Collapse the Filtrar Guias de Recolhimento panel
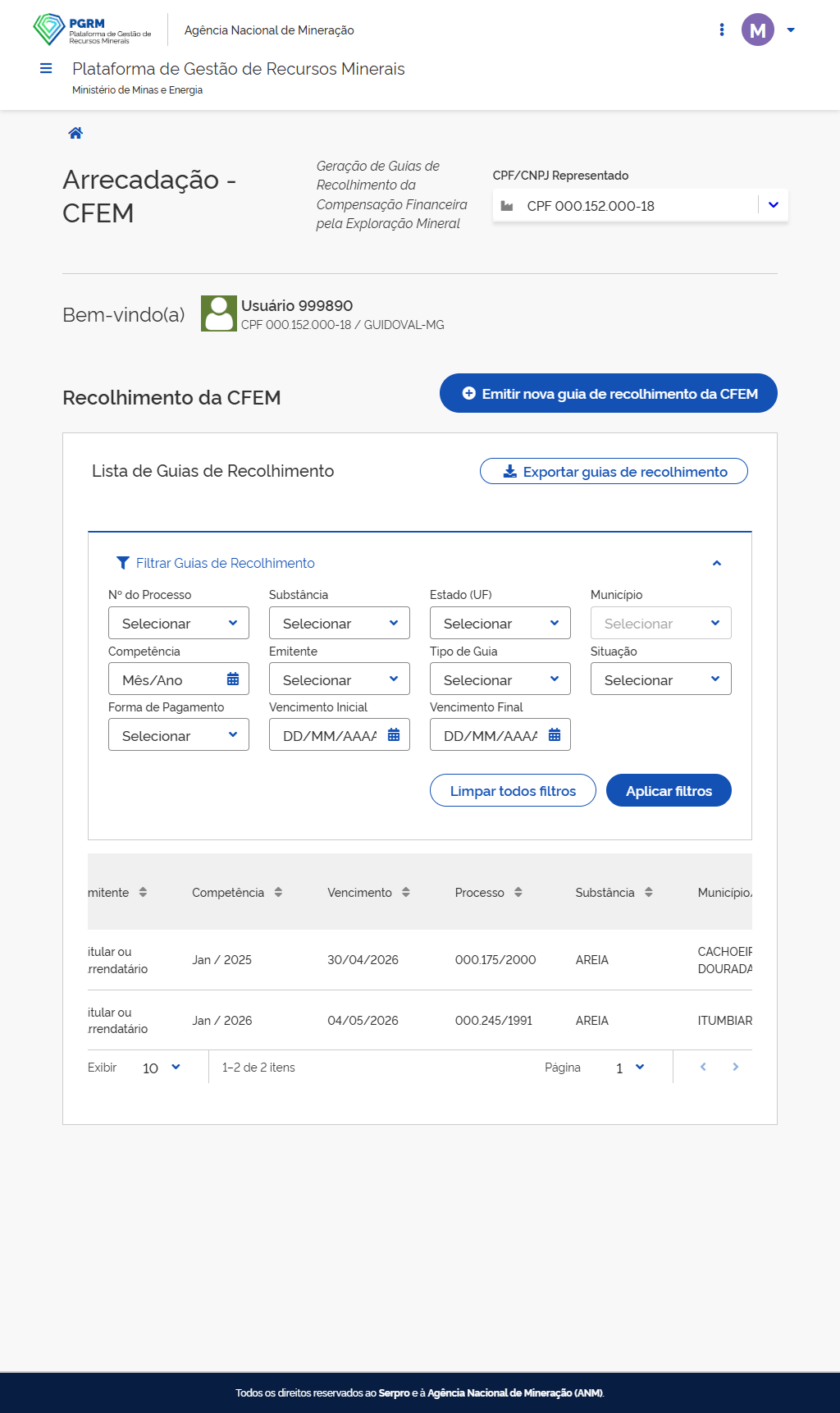Viewport: 840px width, 1413px height. click(x=717, y=563)
